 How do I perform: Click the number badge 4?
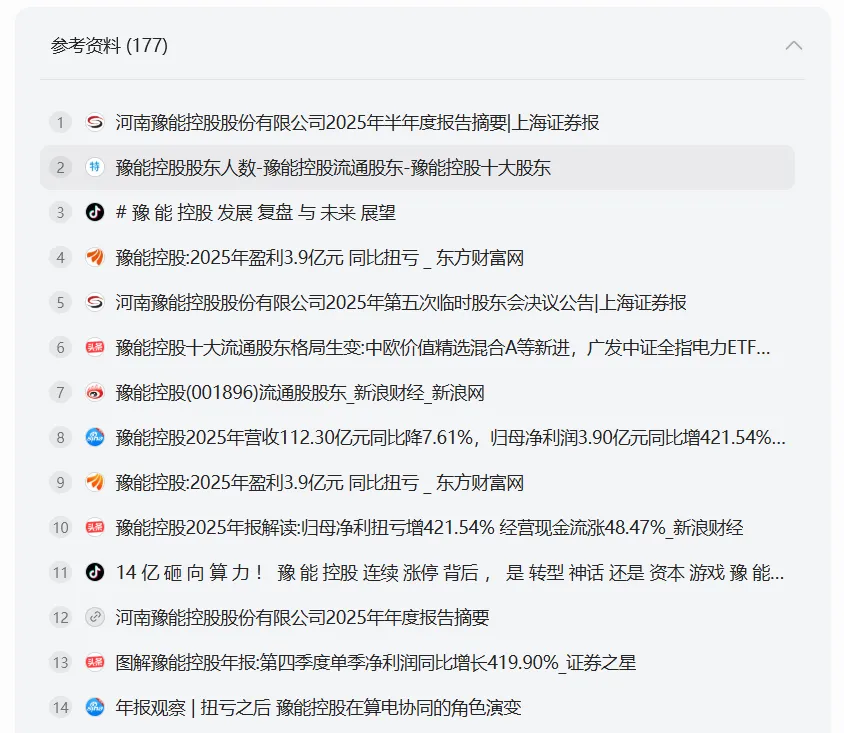[60, 257]
